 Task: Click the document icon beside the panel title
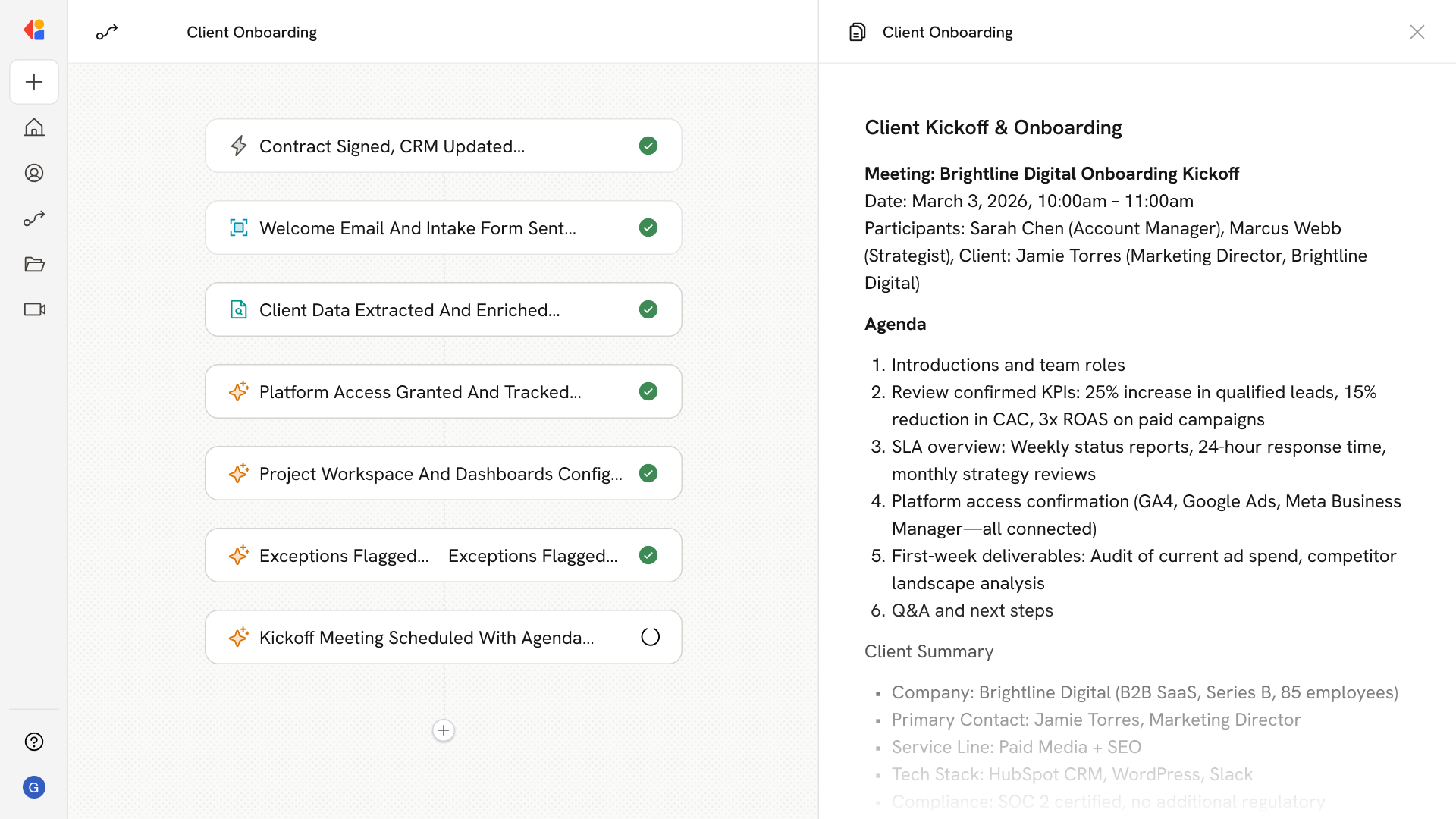pyautogui.click(x=857, y=32)
